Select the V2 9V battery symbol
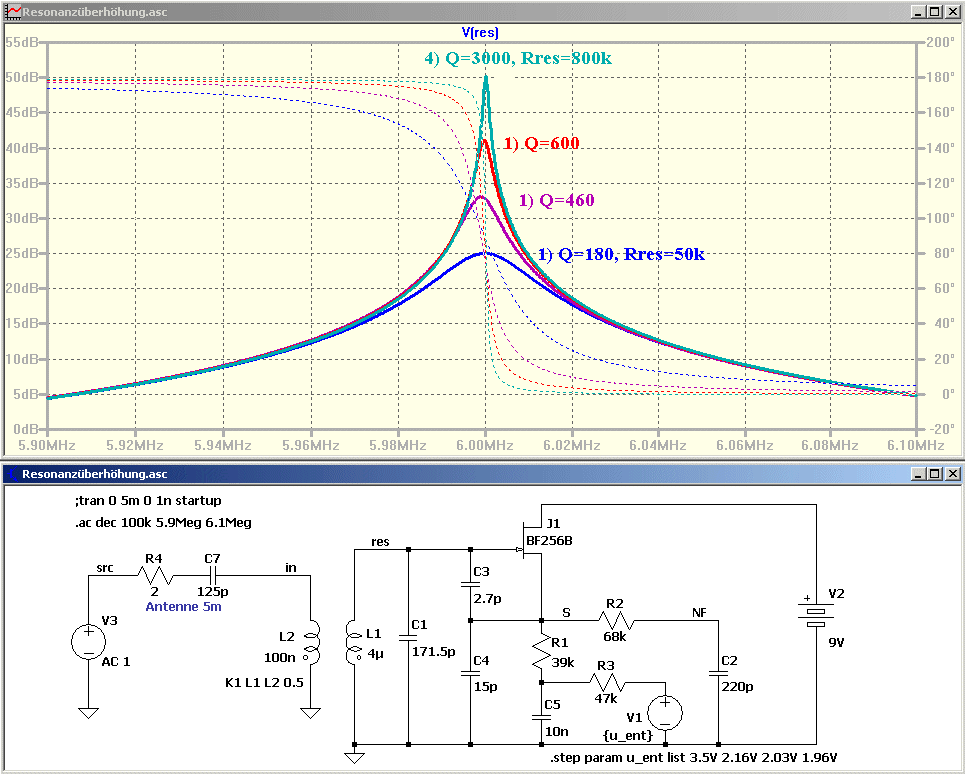The height and width of the screenshot is (774, 965). (x=816, y=612)
